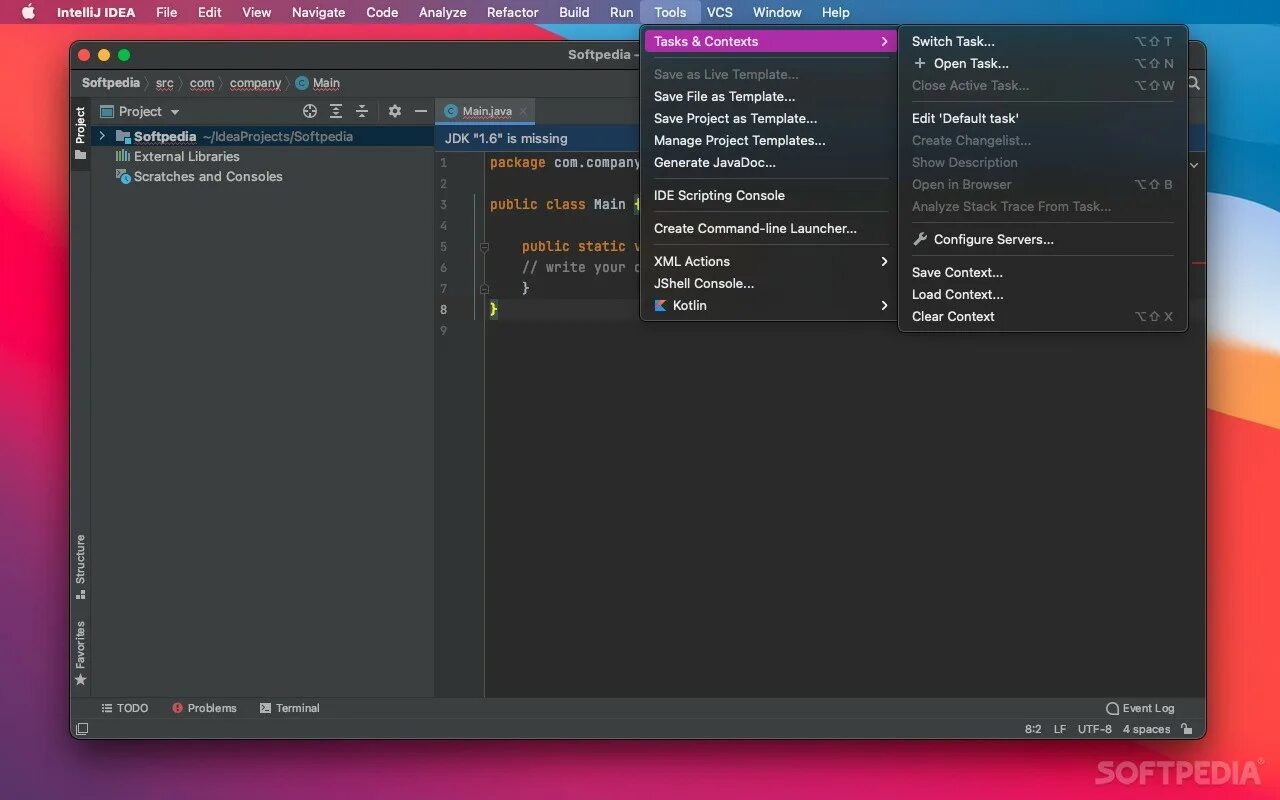The width and height of the screenshot is (1280, 800).
Task: Click the Project side tab
Action: (x=80, y=133)
